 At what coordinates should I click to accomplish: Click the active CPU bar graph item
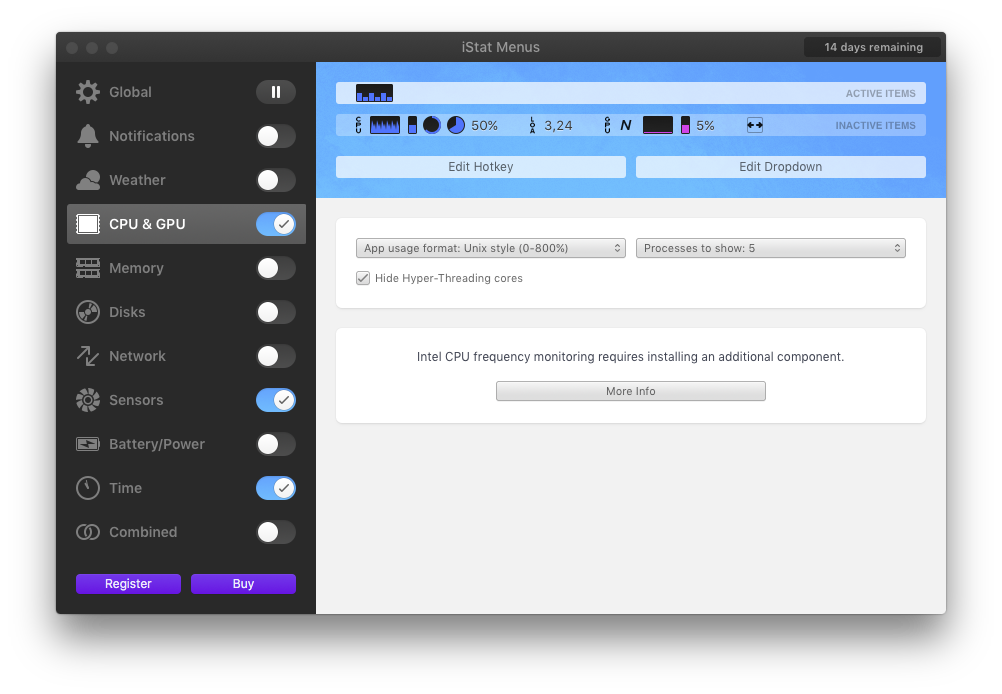click(374, 93)
